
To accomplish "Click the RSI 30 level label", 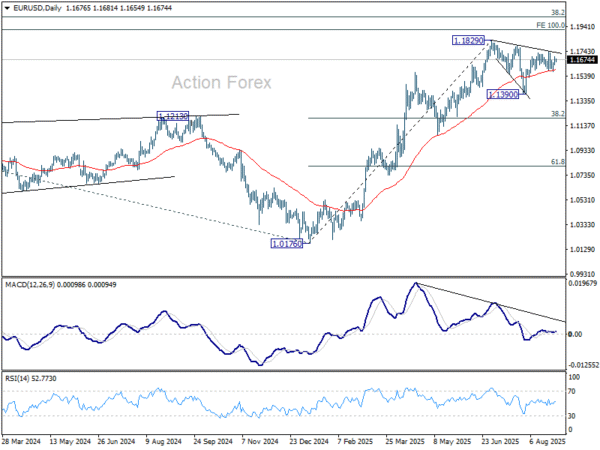I will [572, 416].
